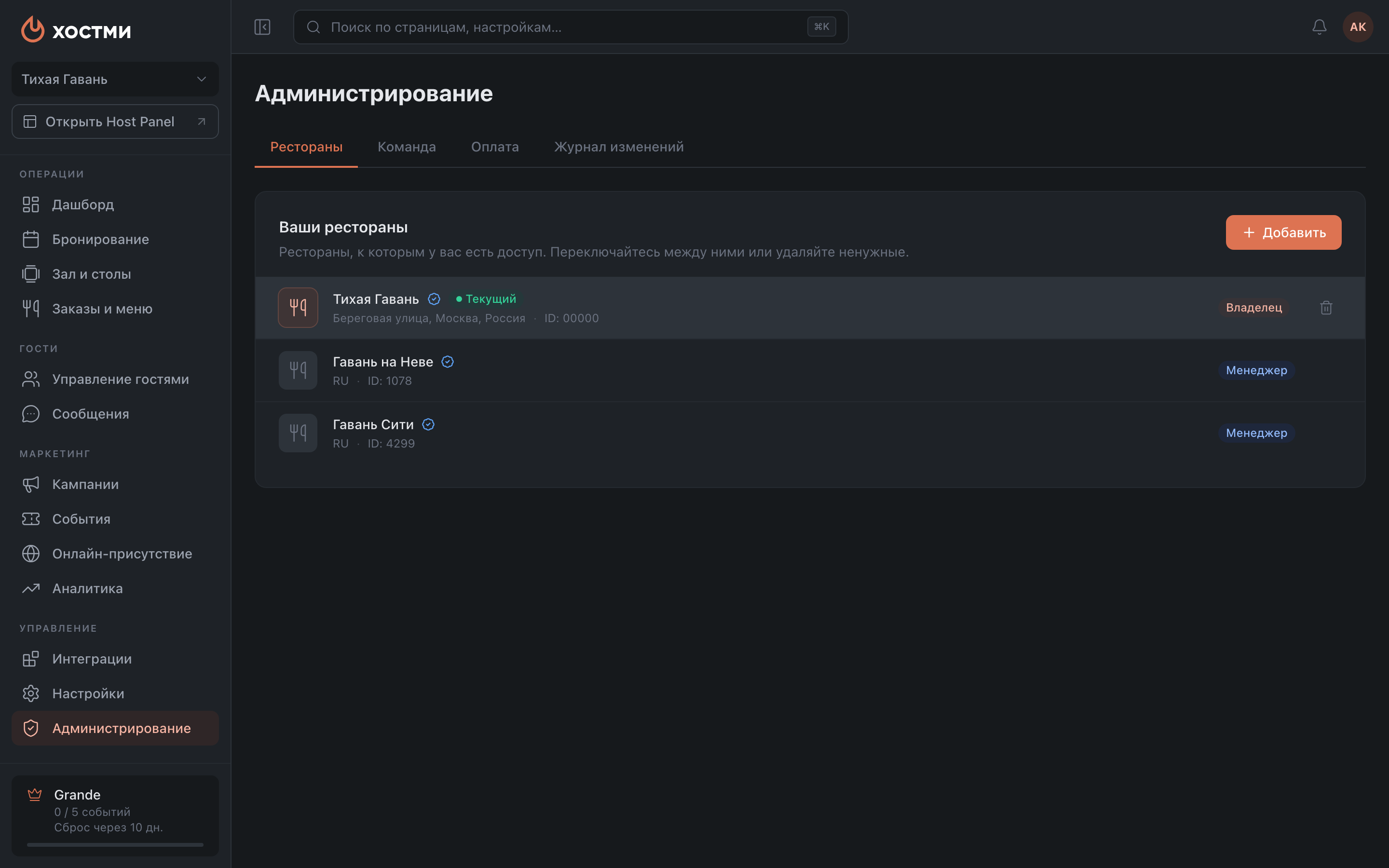The height and width of the screenshot is (868, 1389).
Task: Select Администрирование in sidebar
Action: point(115,728)
